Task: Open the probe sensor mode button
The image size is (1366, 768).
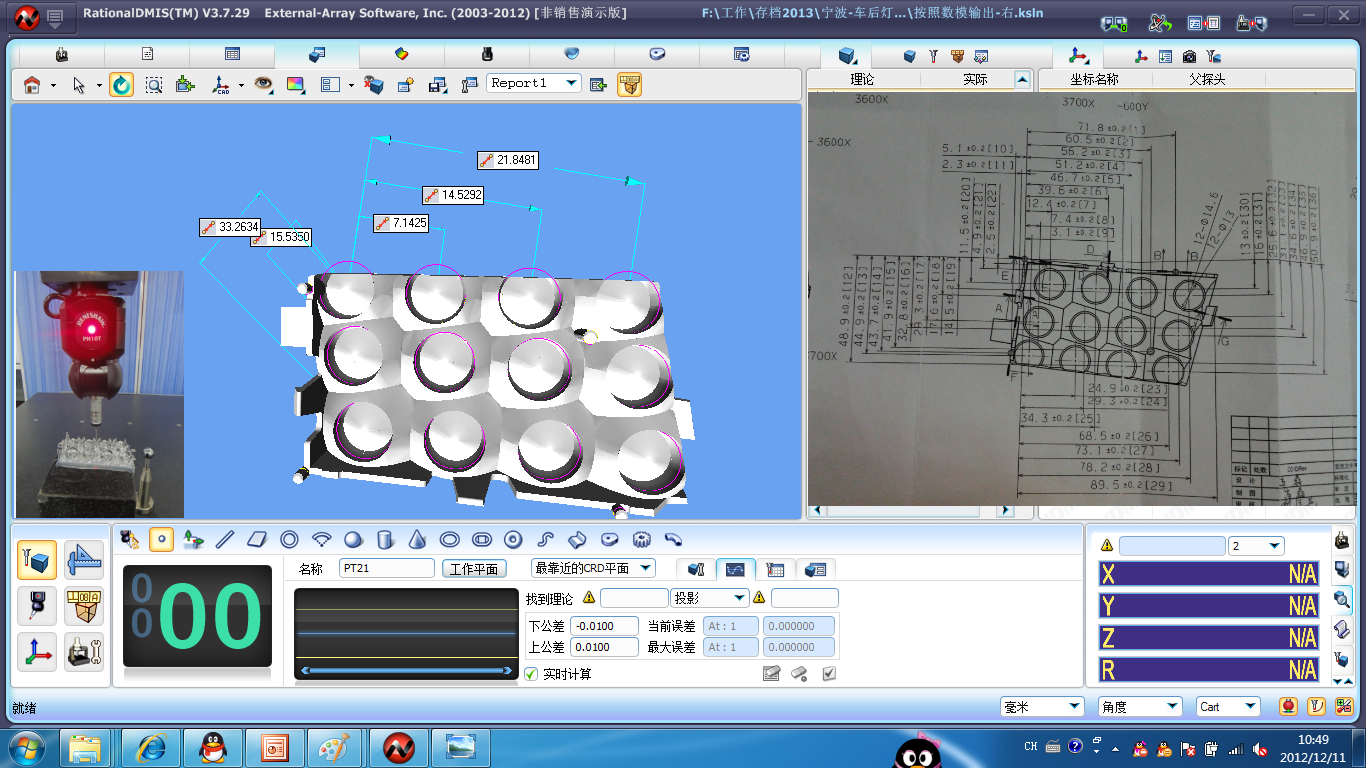Action: pos(37,607)
